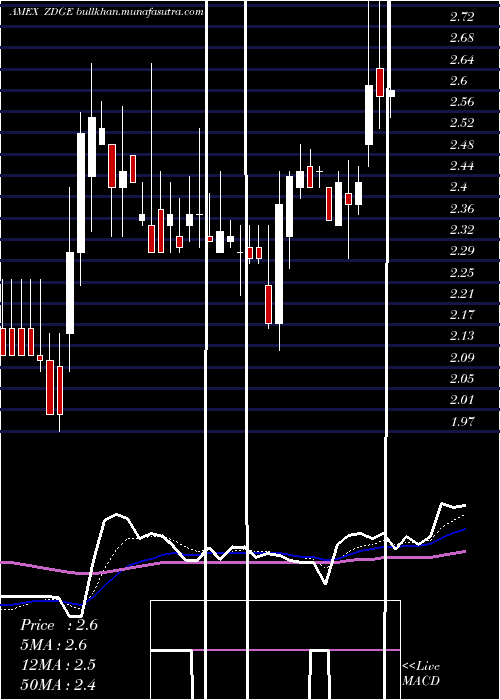
Task: Click the <<Live MACD label
Action: click(421, 673)
